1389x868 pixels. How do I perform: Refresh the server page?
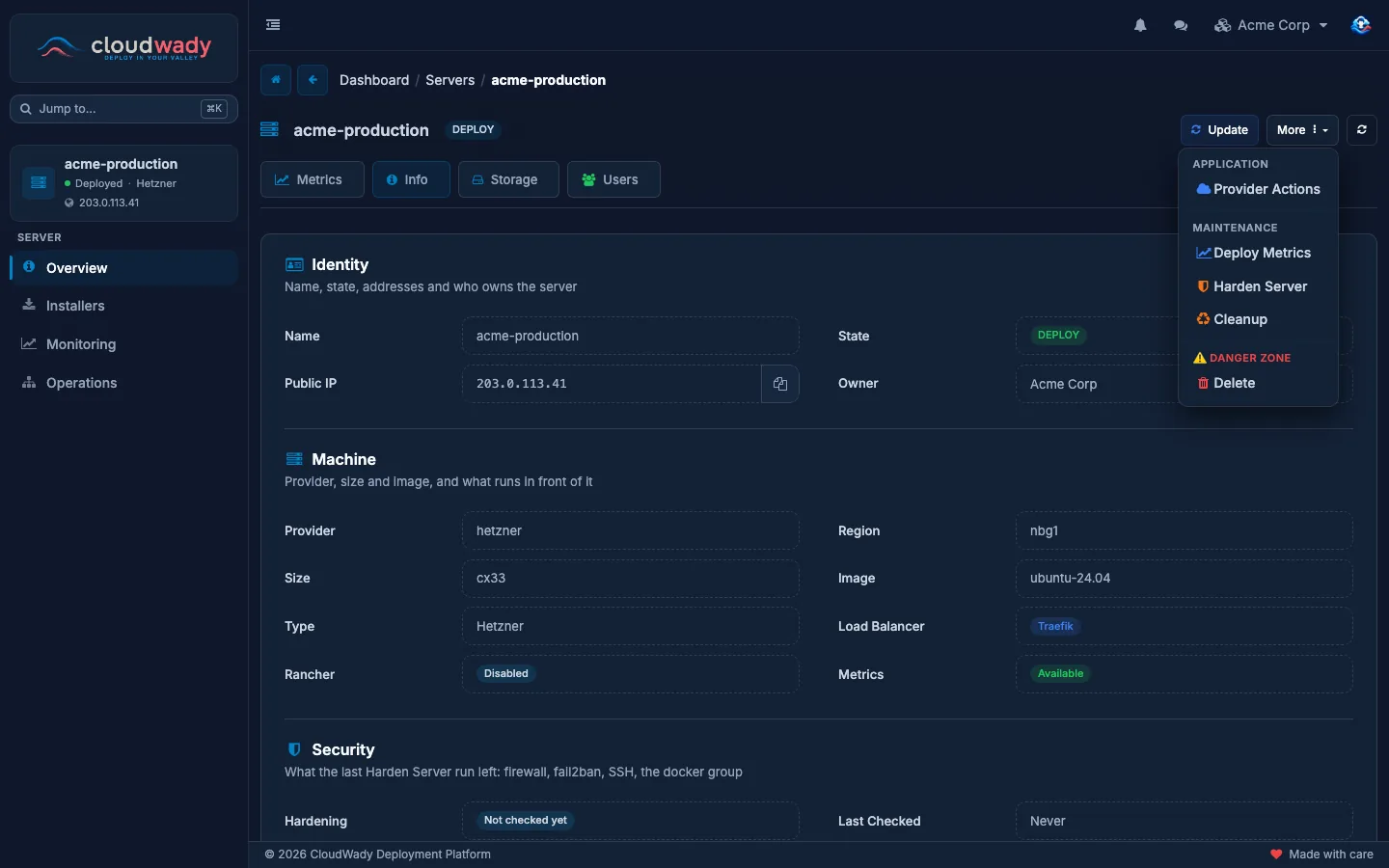pos(1361,130)
